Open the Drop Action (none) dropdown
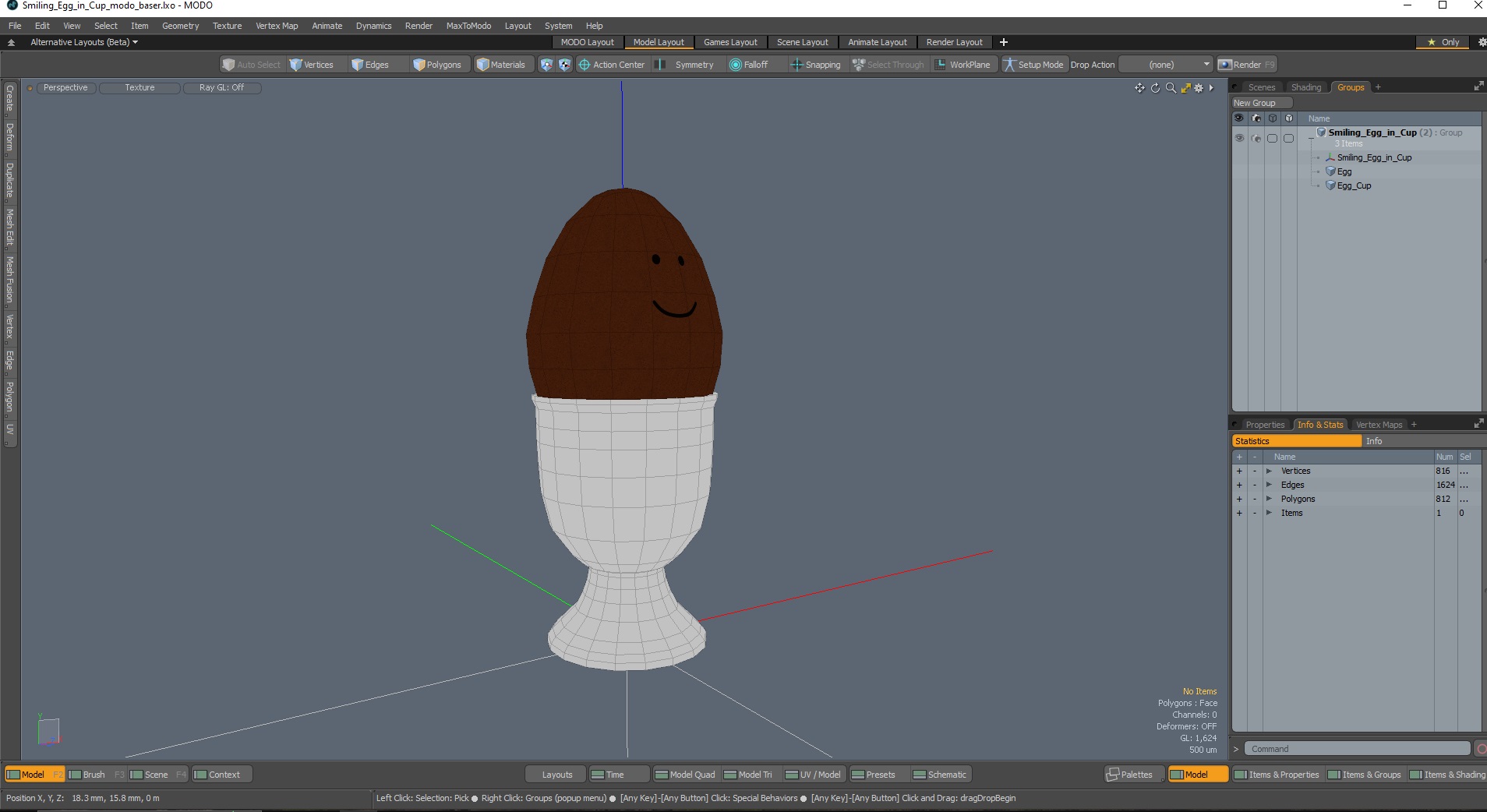The height and width of the screenshot is (812, 1487). point(1166,65)
